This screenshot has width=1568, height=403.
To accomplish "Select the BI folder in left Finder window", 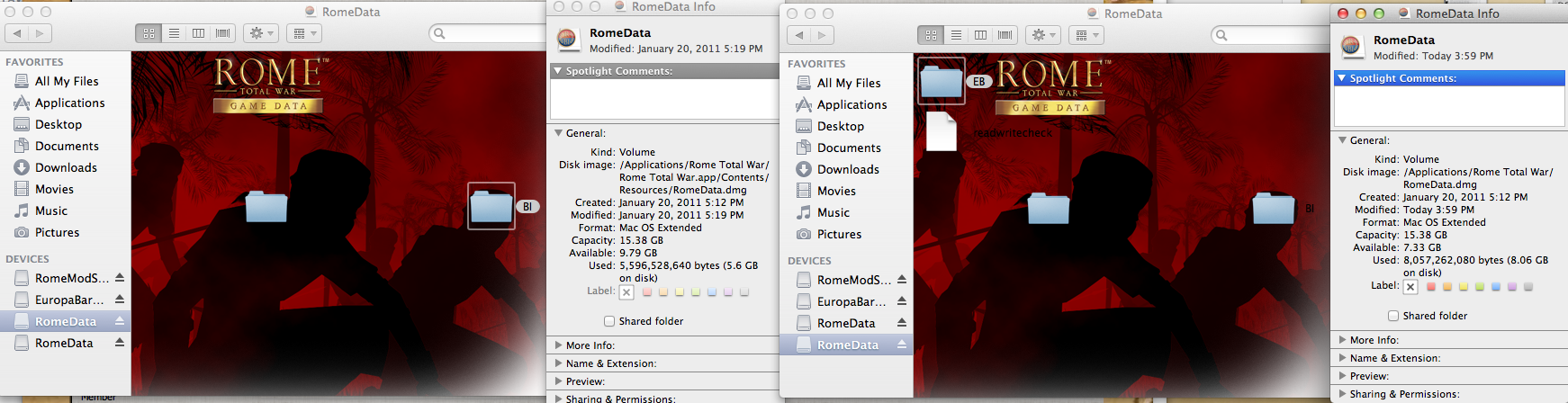I will pyautogui.click(x=491, y=206).
